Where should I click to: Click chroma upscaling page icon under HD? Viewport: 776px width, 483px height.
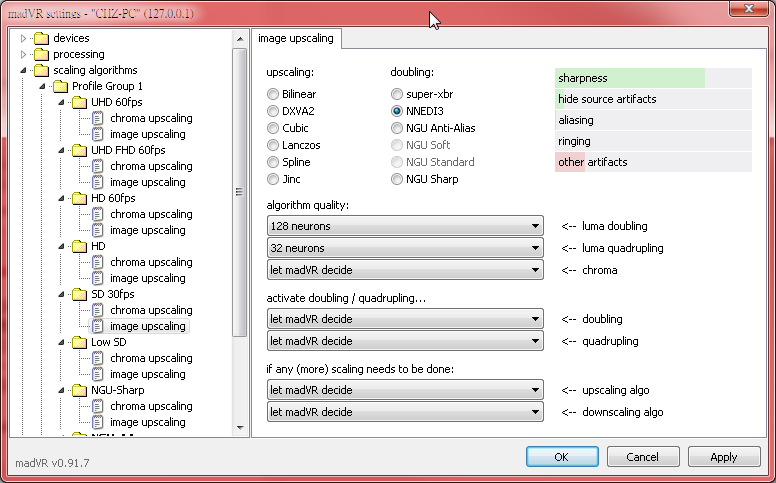(98, 262)
